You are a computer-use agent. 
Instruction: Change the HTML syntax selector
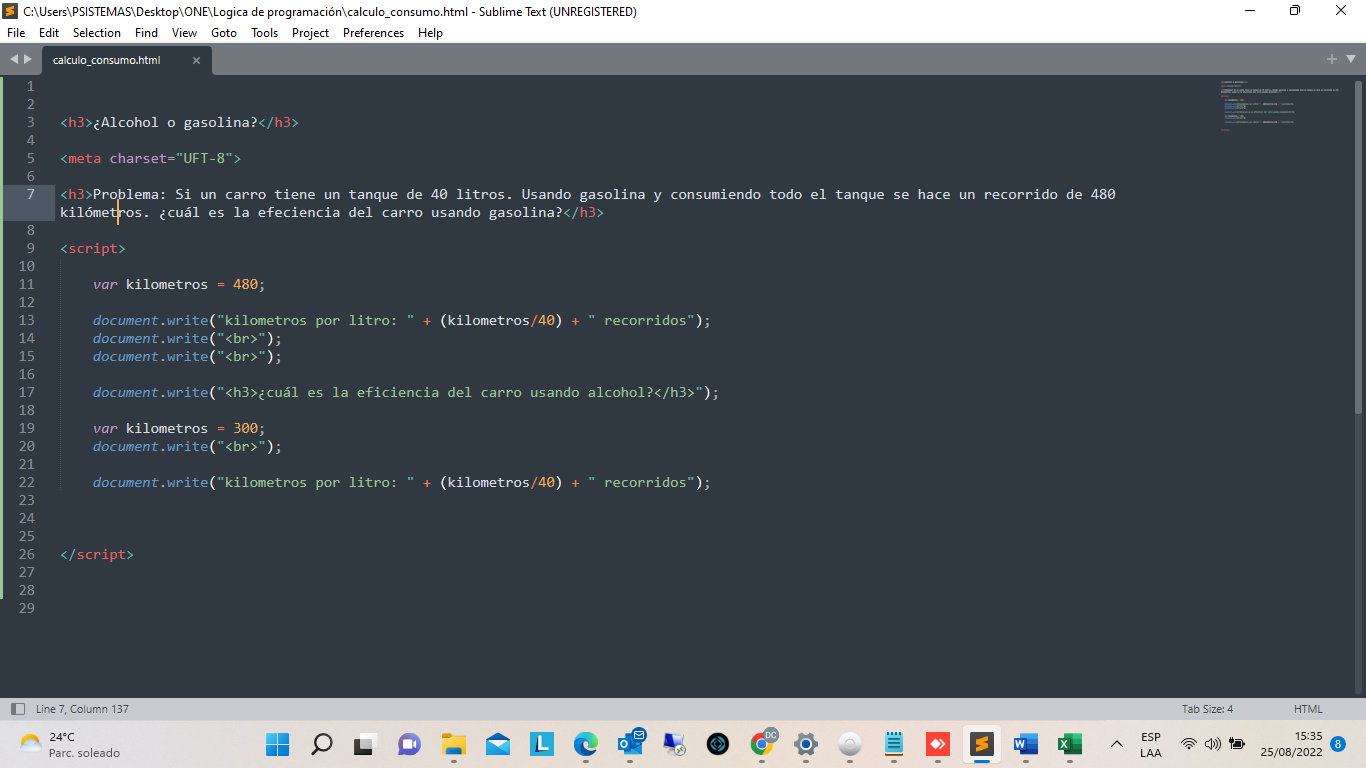1308,709
